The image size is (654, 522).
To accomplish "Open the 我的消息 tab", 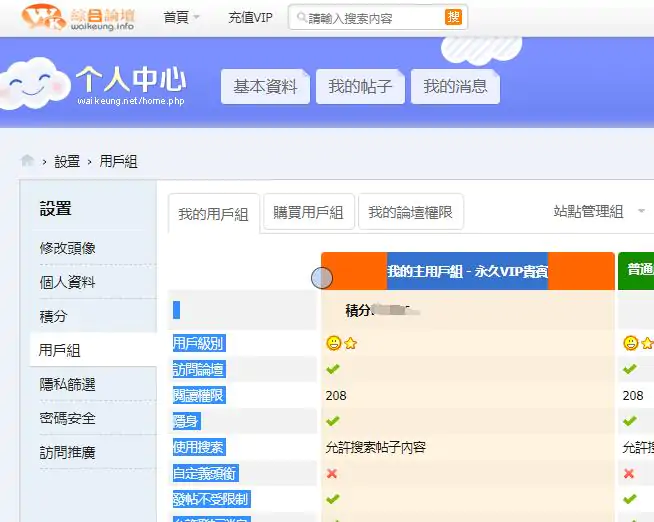I will click(x=455, y=87).
